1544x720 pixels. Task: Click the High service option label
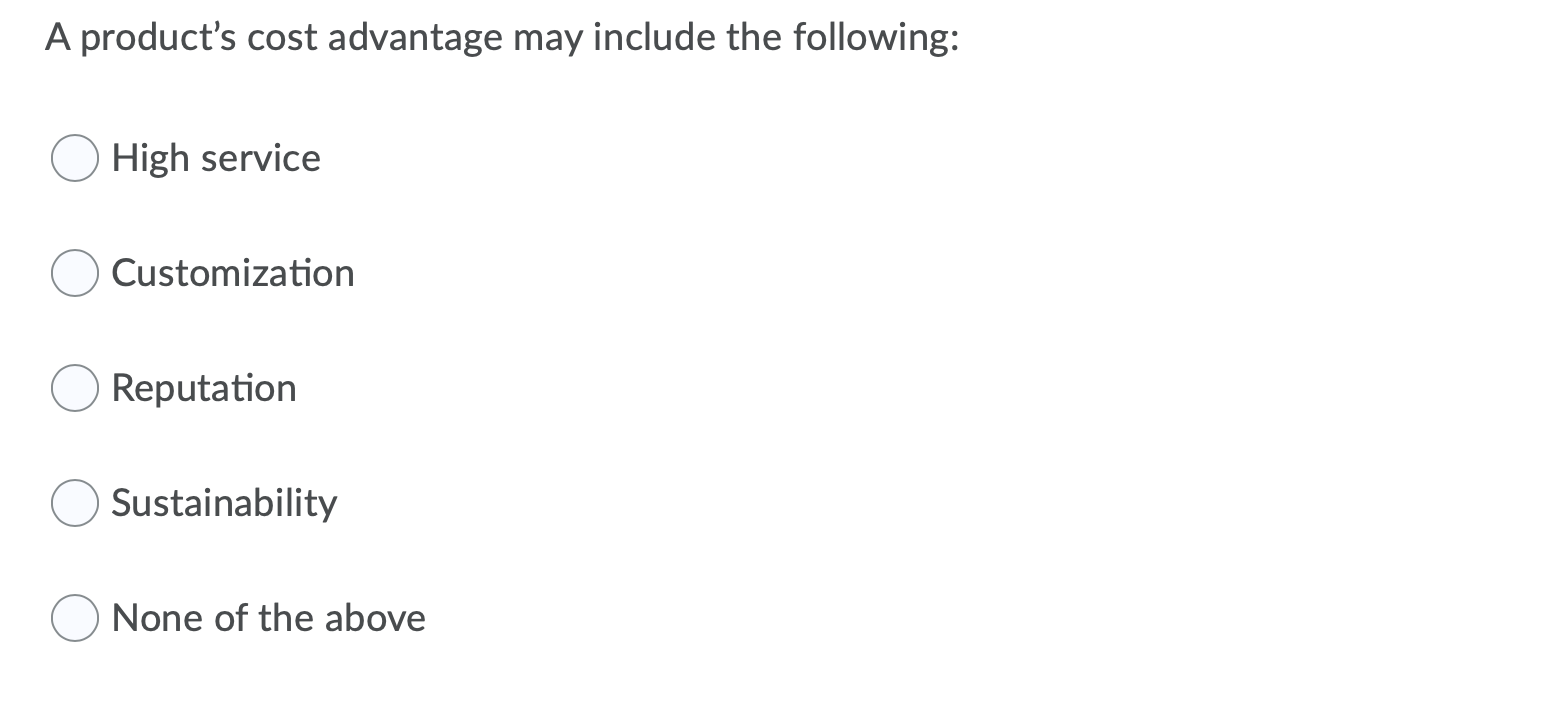pyautogui.click(x=216, y=157)
